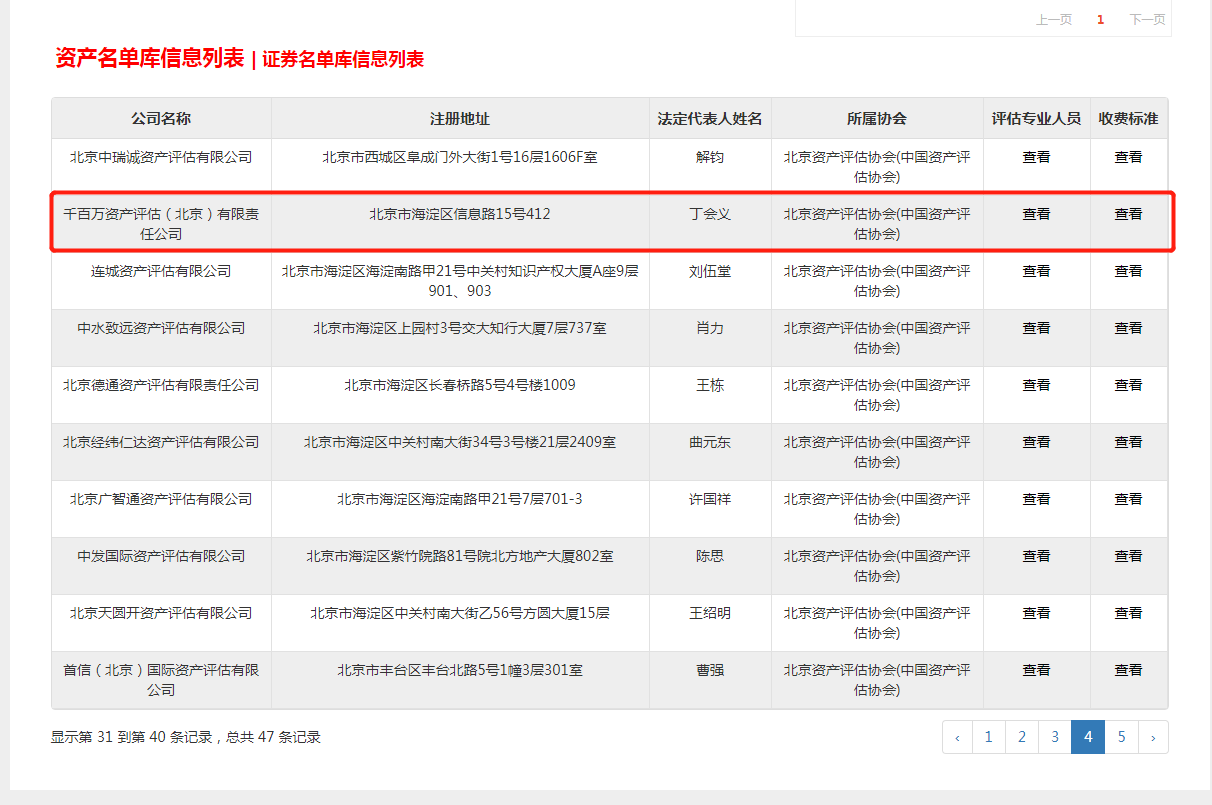
Task: Click address 北京市海淀区信息路15号412
Action: coord(460,214)
